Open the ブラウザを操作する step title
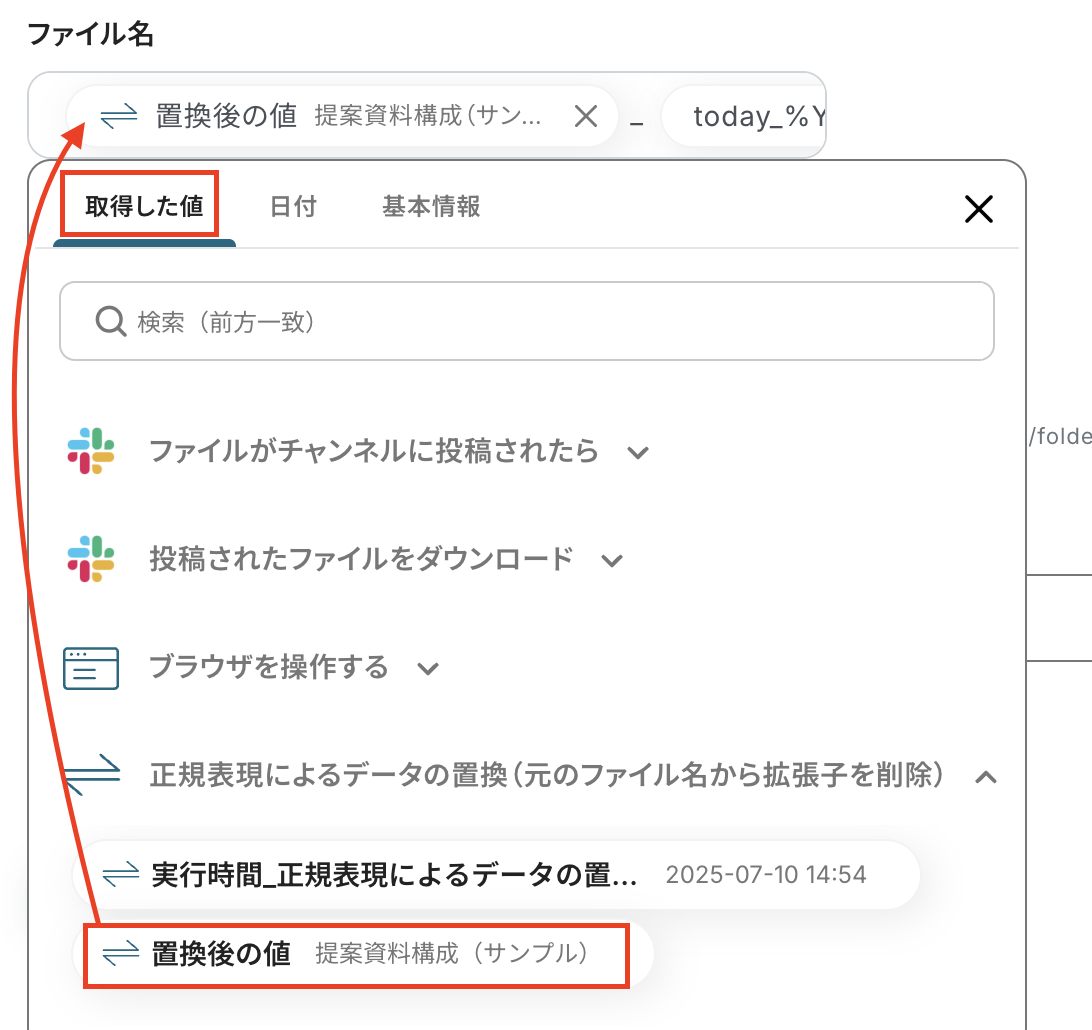The height and width of the screenshot is (1030, 1092). pyautogui.click(x=269, y=666)
